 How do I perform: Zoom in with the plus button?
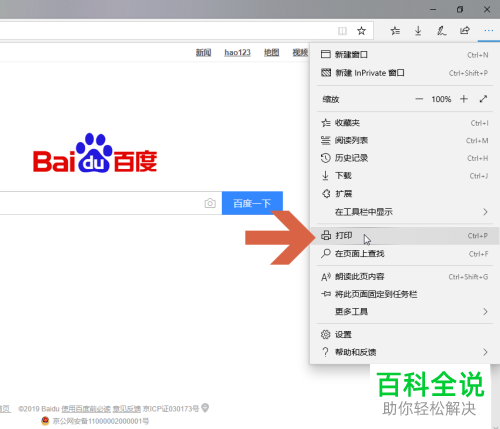point(464,99)
